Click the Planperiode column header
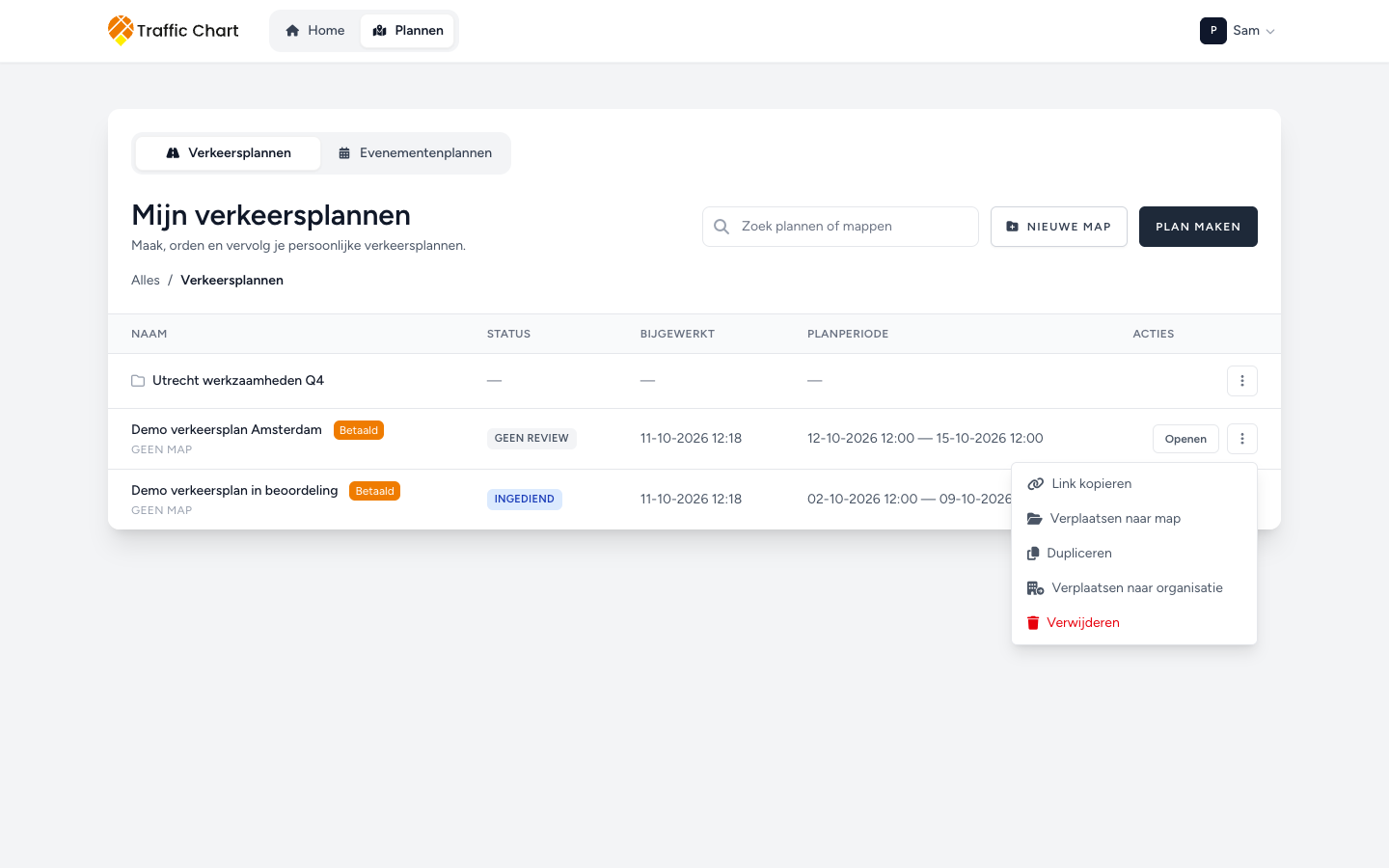 coord(848,334)
